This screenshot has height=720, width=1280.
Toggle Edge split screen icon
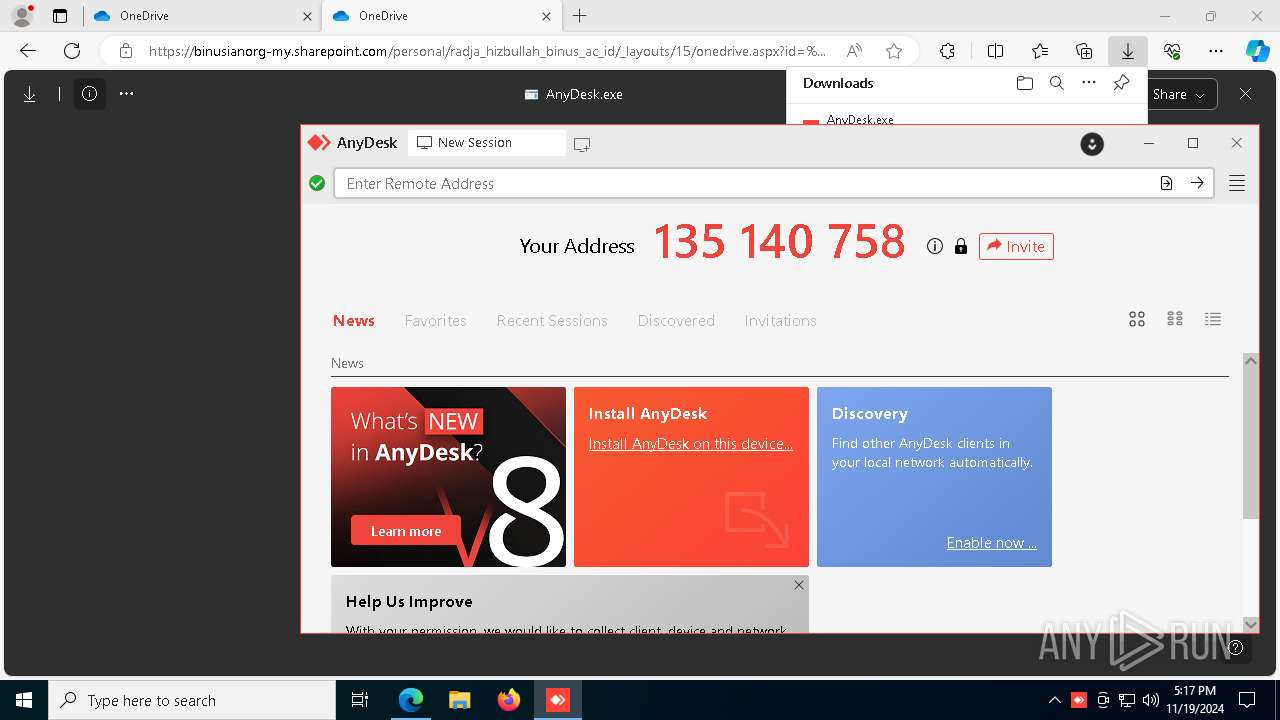tap(996, 51)
